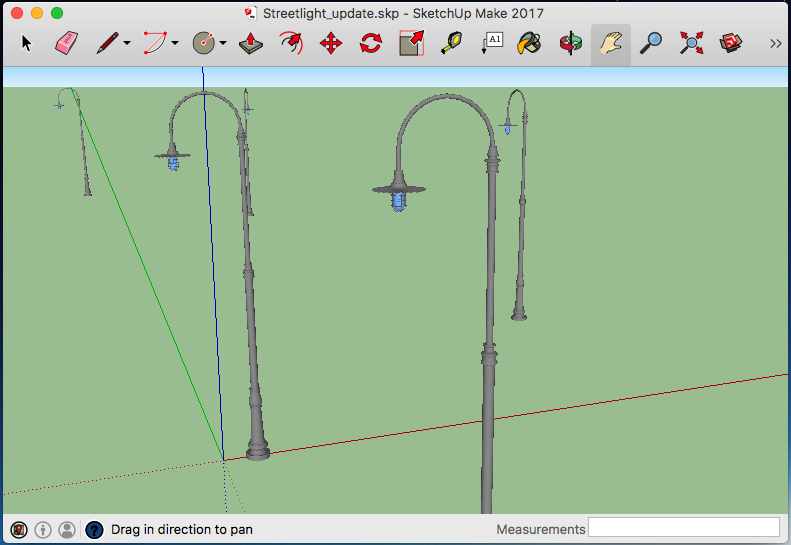Choose the pink Eraser tool
791x545 pixels.
67,43
